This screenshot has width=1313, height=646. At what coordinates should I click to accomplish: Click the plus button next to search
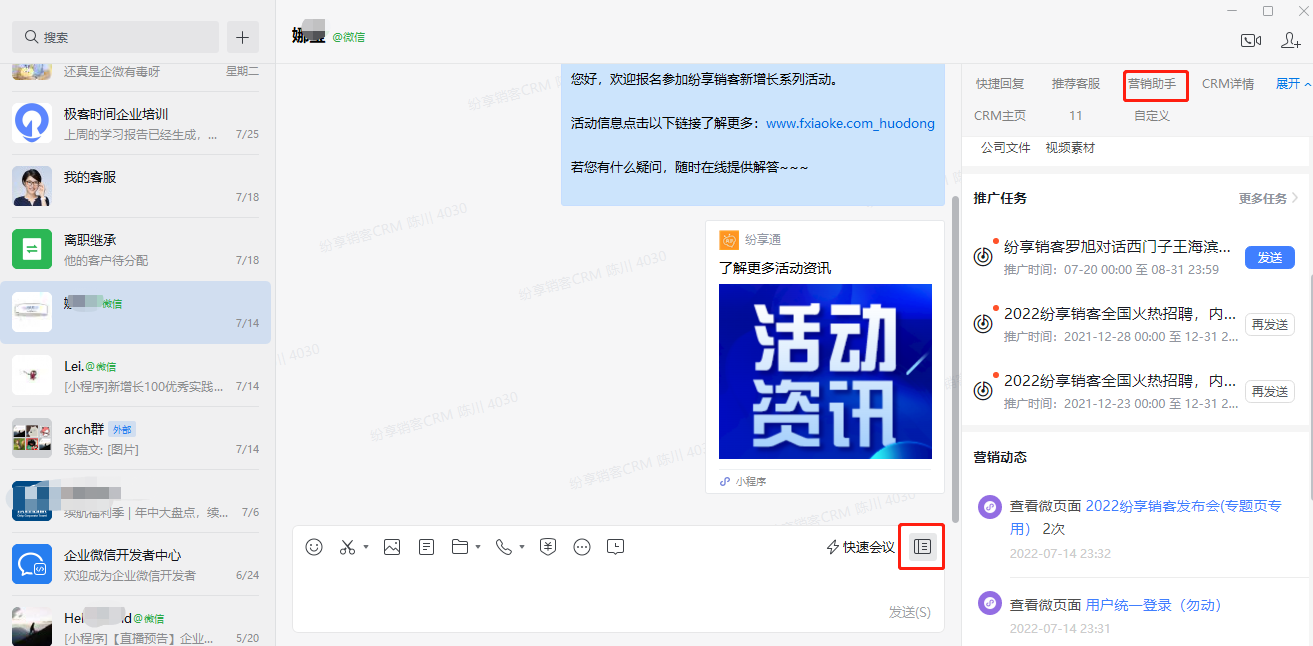[x=243, y=37]
